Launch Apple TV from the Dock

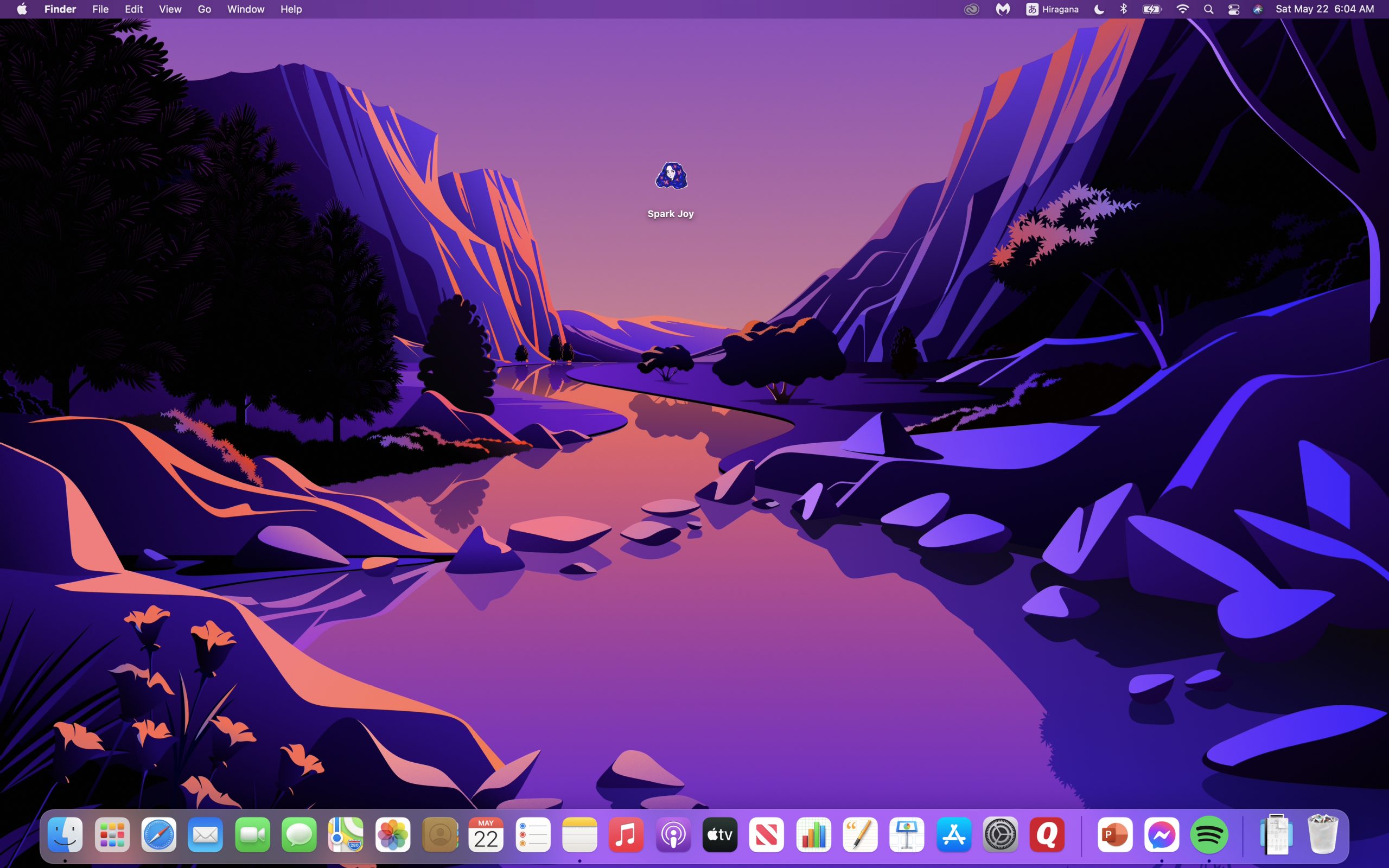(x=720, y=835)
